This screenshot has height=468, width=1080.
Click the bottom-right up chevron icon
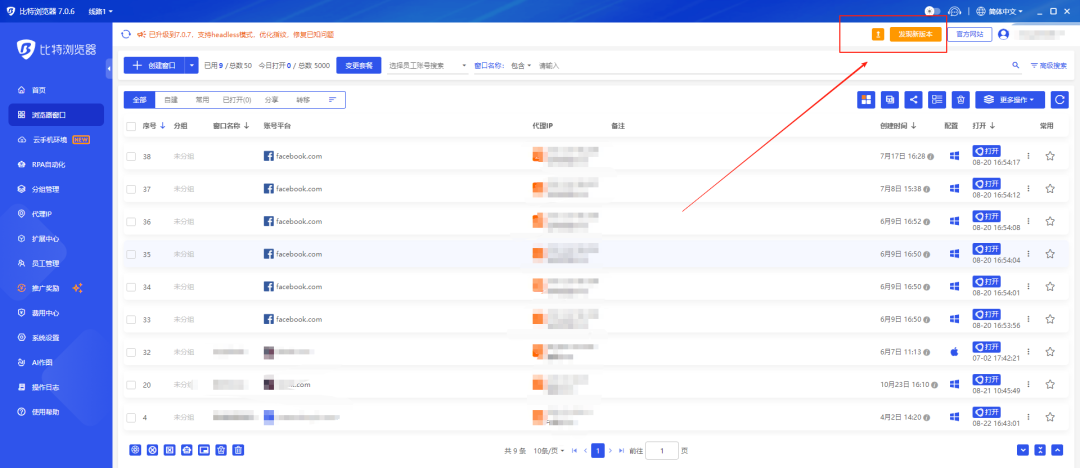[x=1058, y=450]
